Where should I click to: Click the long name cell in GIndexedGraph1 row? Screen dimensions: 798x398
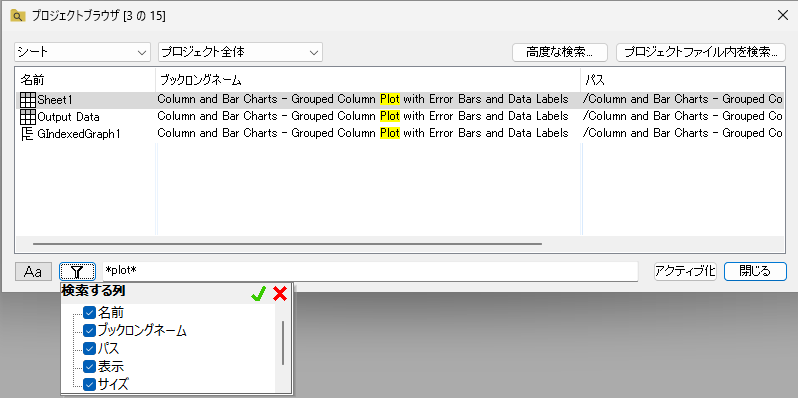[x=363, y=133]
